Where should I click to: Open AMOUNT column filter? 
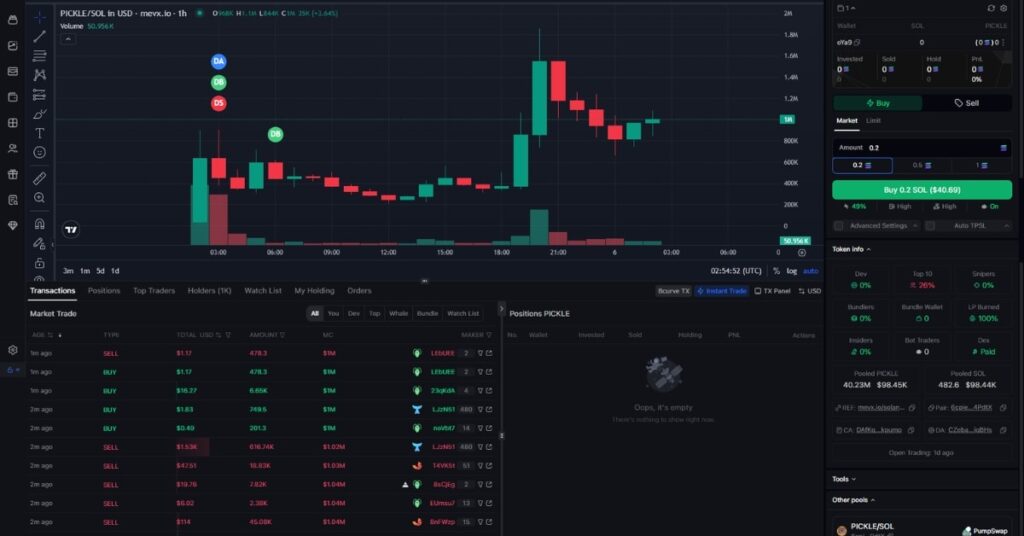click(282, 335)
